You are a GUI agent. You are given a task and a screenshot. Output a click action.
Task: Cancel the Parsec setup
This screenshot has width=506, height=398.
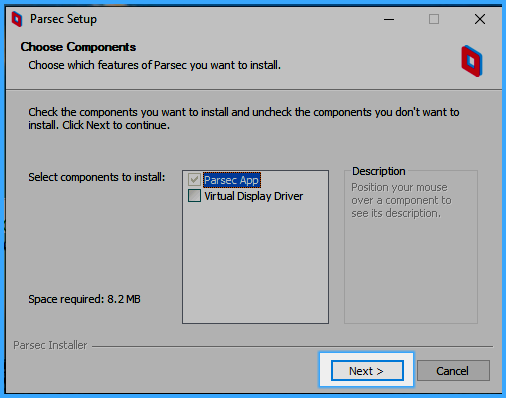coord(453,370)
